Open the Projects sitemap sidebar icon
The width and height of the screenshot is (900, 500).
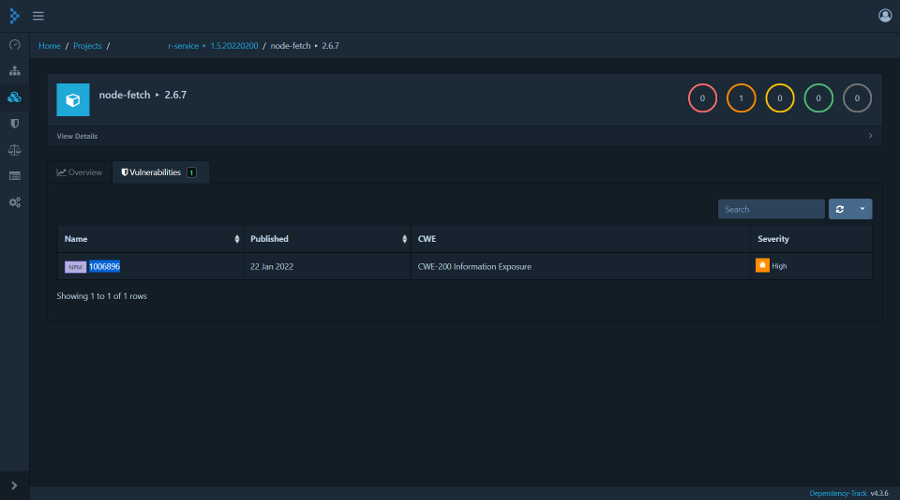tap(14, 71)
